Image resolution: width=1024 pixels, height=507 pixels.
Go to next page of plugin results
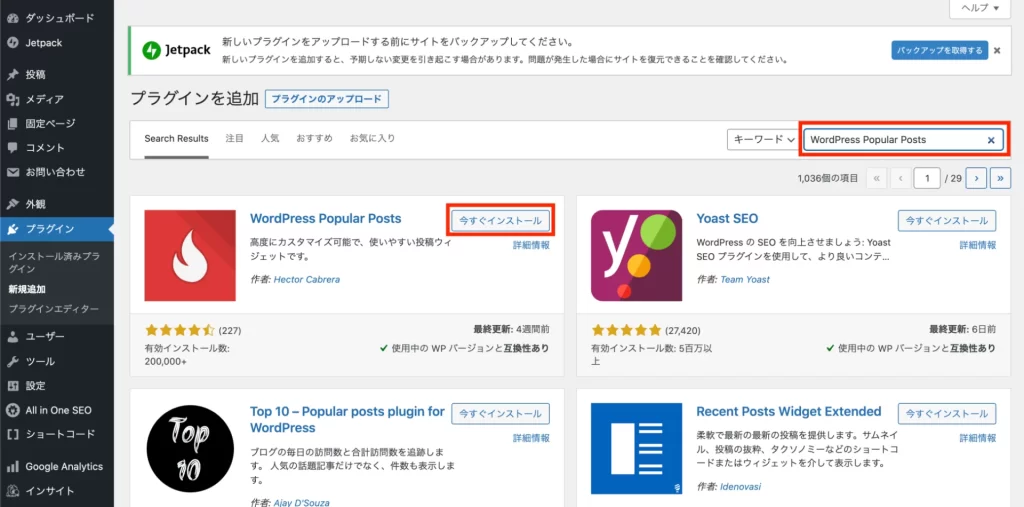click(x=976, y=178)
